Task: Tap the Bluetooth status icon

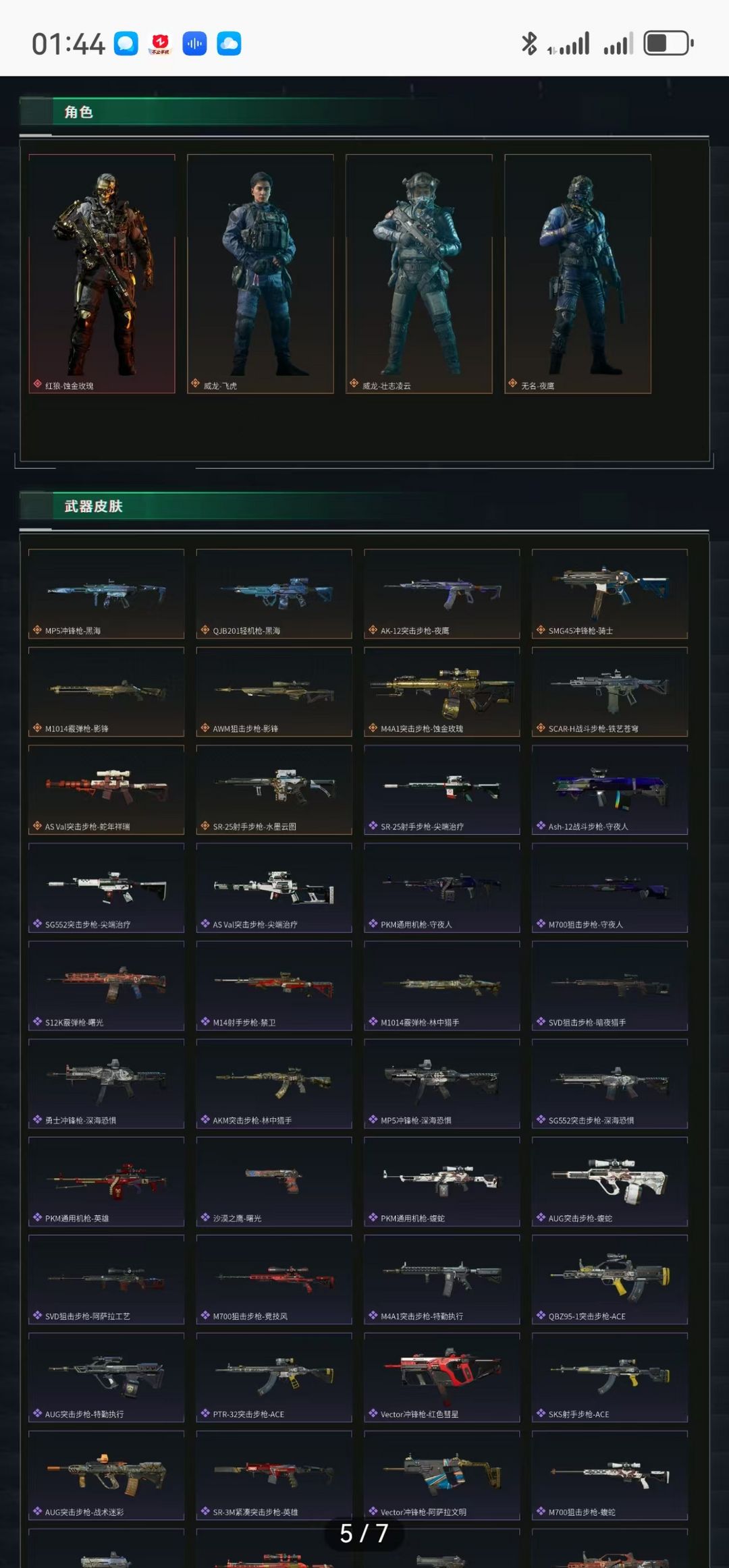Action: click(529, 44)
